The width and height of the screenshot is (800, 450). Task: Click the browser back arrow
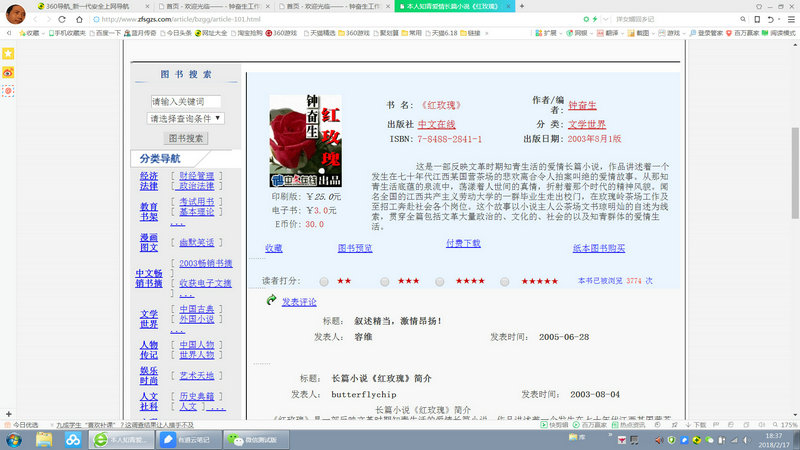point(35,19)
